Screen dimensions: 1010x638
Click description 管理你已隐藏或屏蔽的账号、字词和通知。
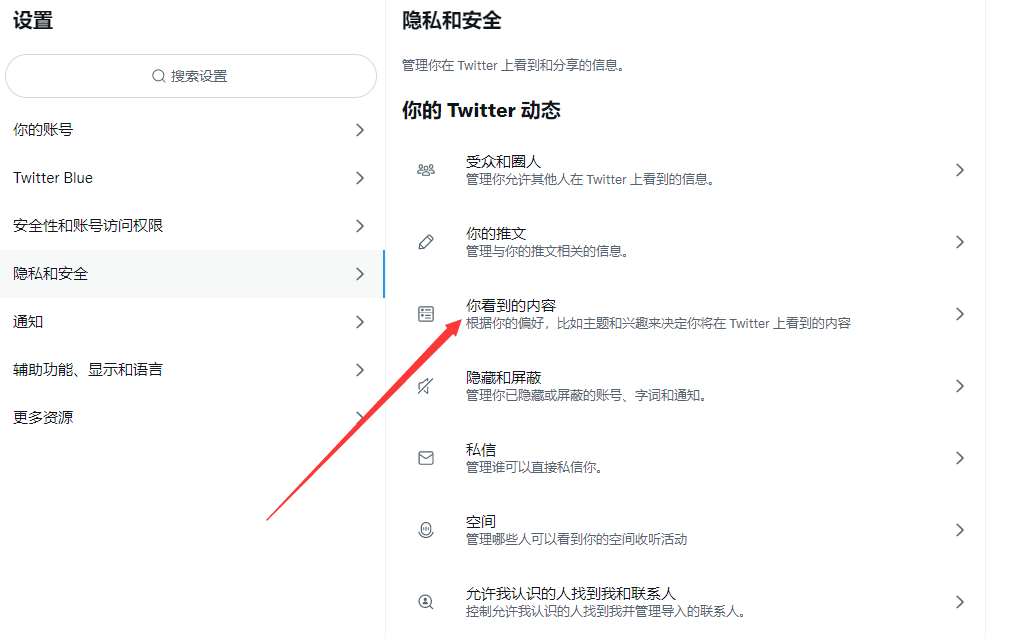tap(587, 395)
